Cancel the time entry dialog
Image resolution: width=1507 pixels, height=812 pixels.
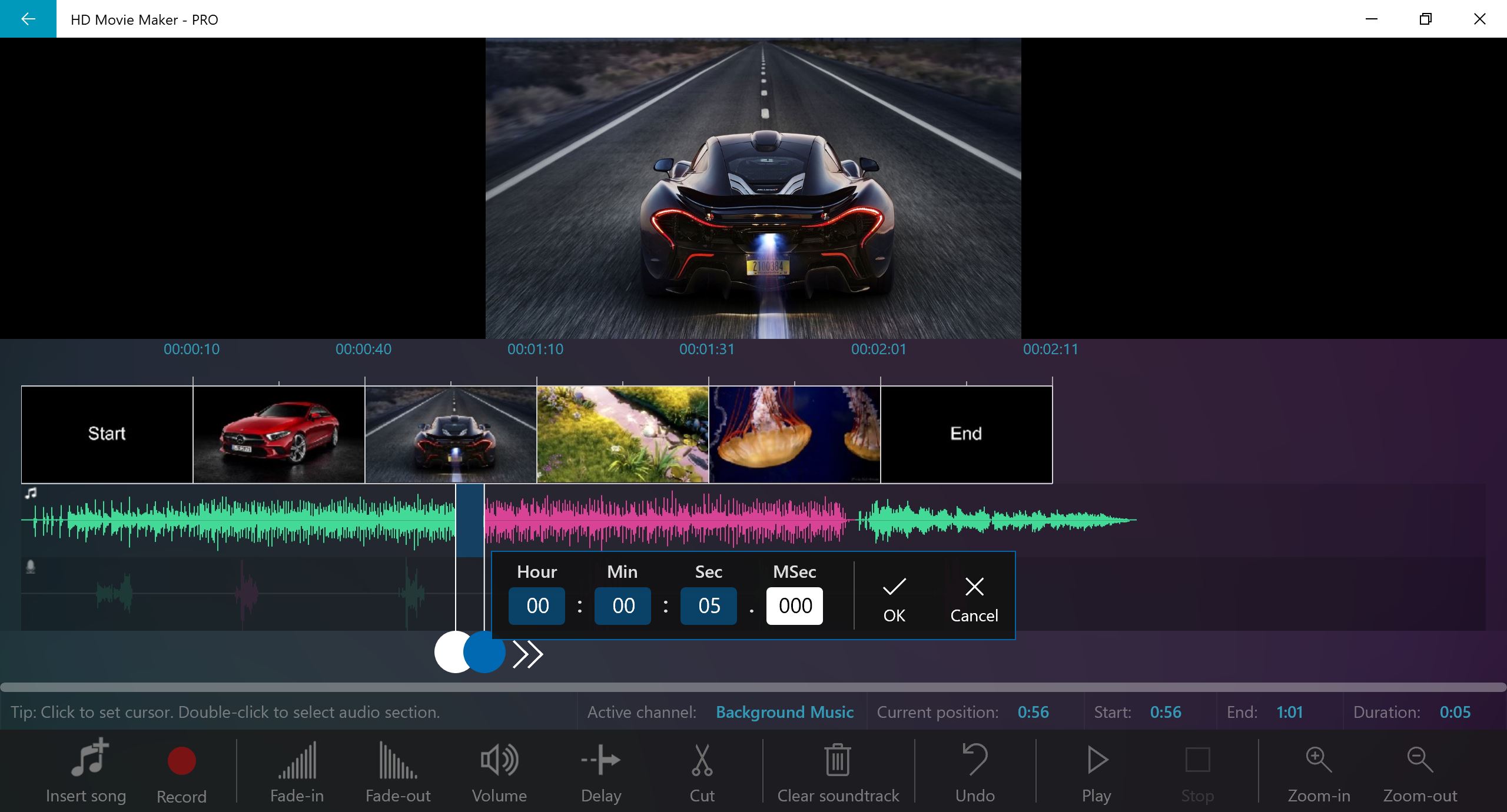[974, 599]
